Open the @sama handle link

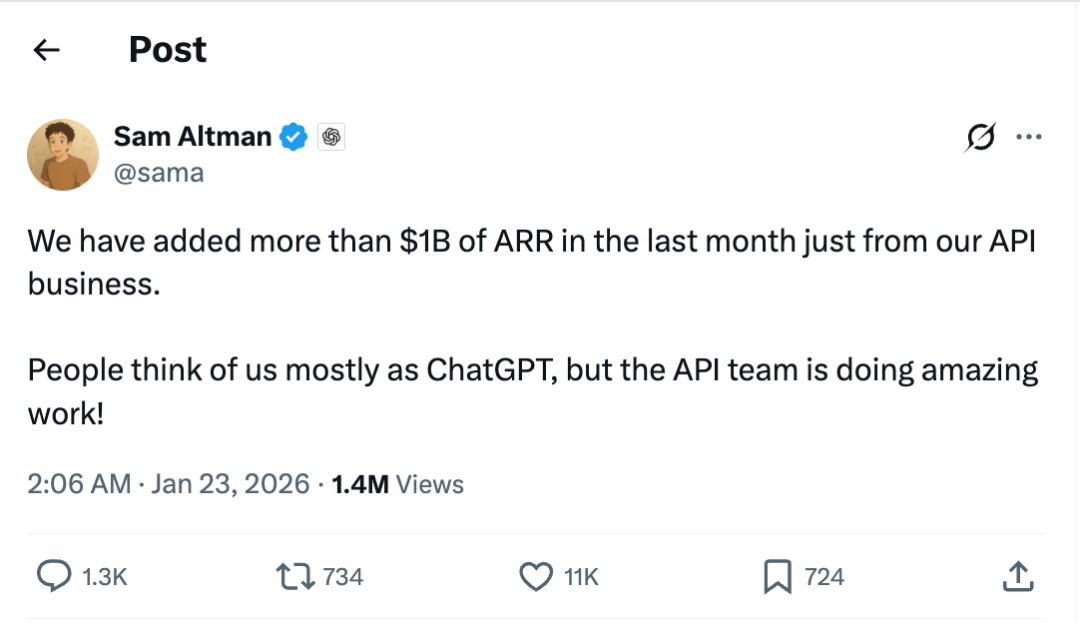click(158, 172)
